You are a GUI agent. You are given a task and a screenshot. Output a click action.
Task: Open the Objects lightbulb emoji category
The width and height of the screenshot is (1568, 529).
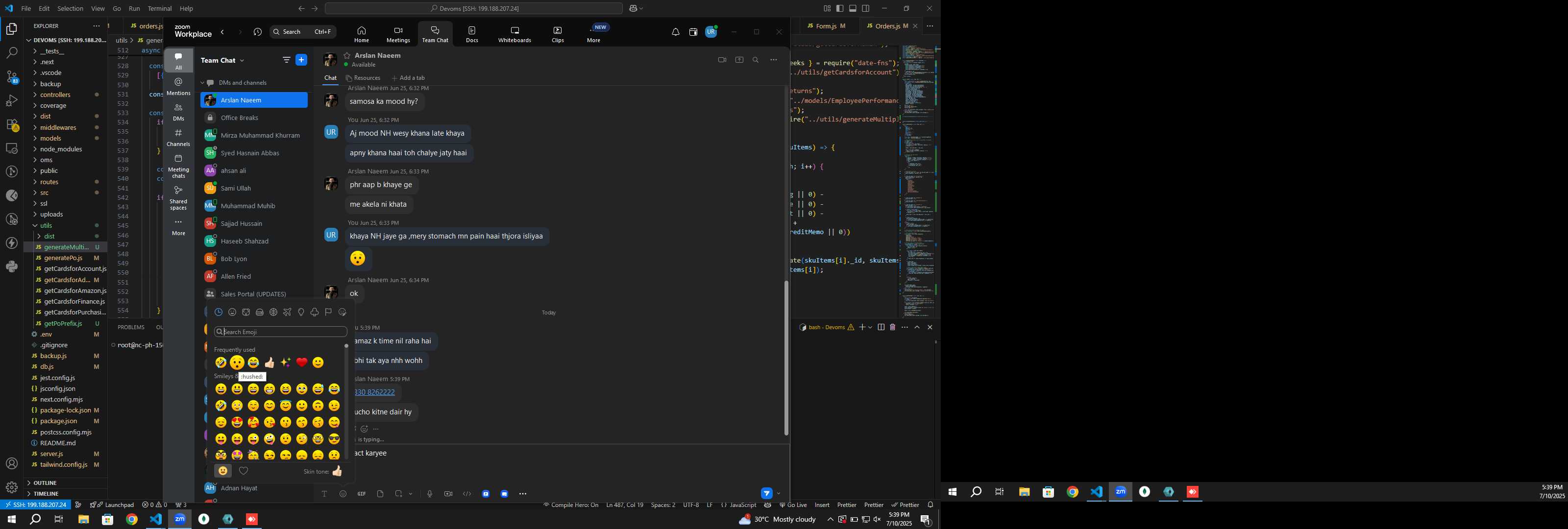[x=301, y=312]
